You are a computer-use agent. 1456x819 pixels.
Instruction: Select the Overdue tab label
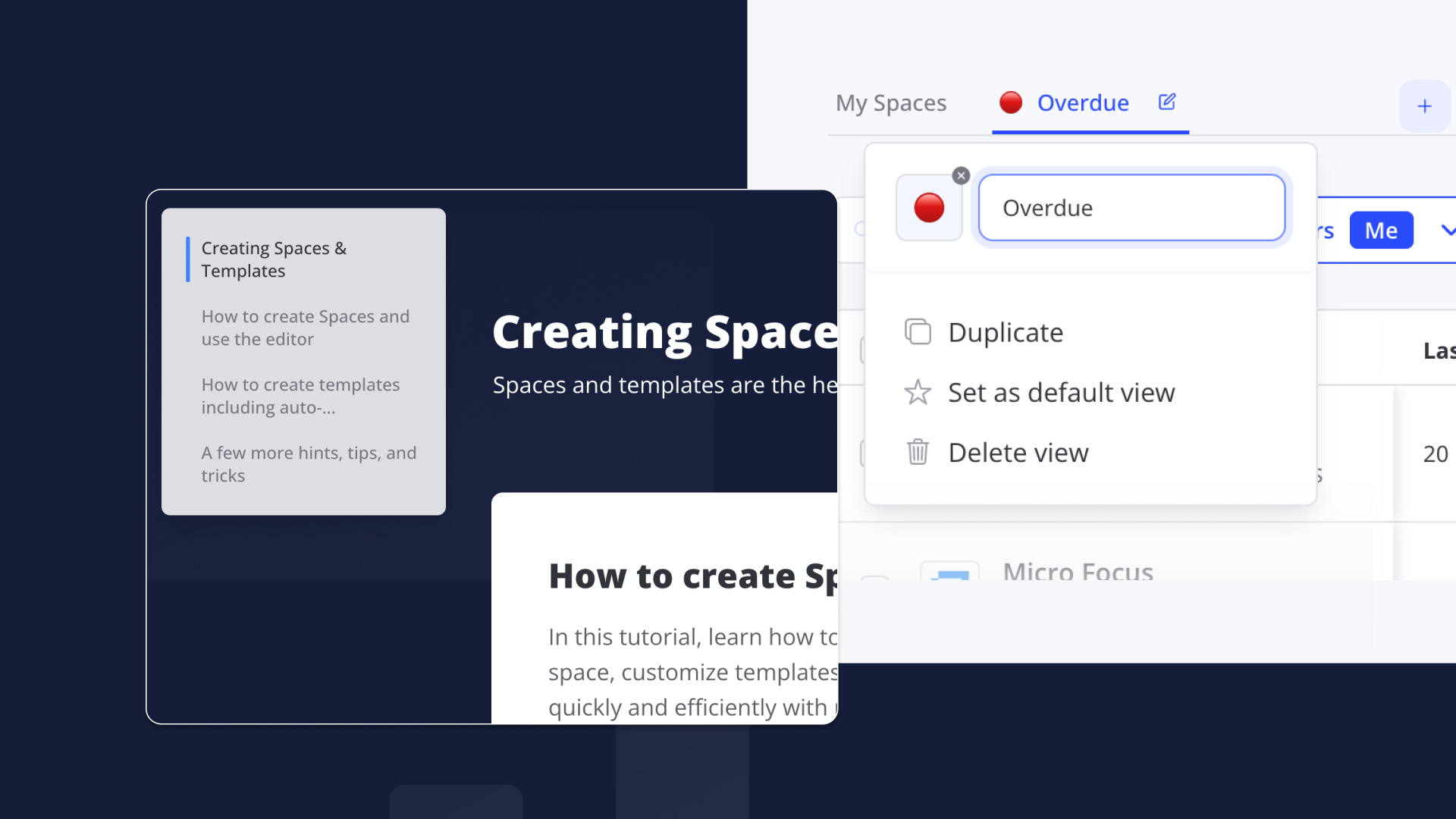pos(1082,103)
